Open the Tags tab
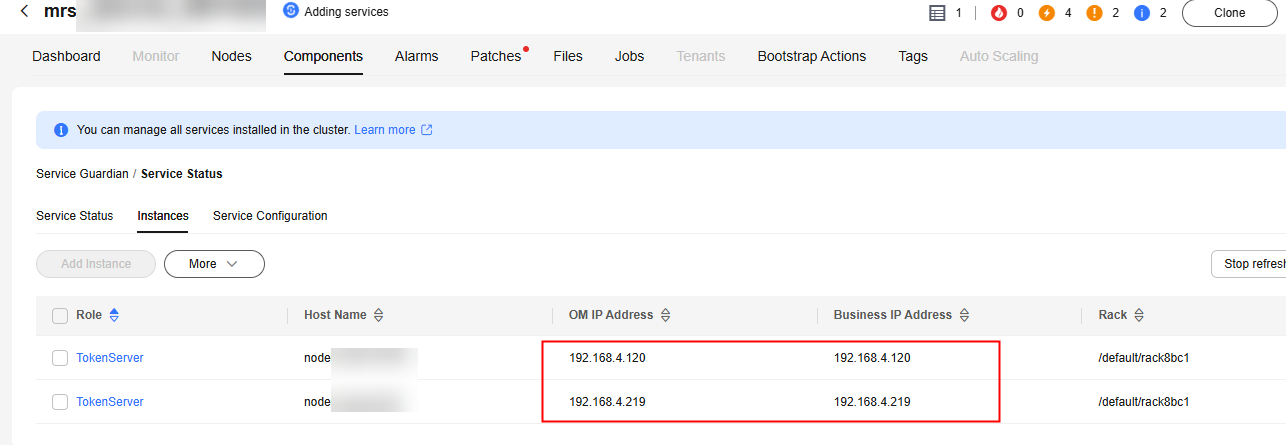 pos(913,56)
